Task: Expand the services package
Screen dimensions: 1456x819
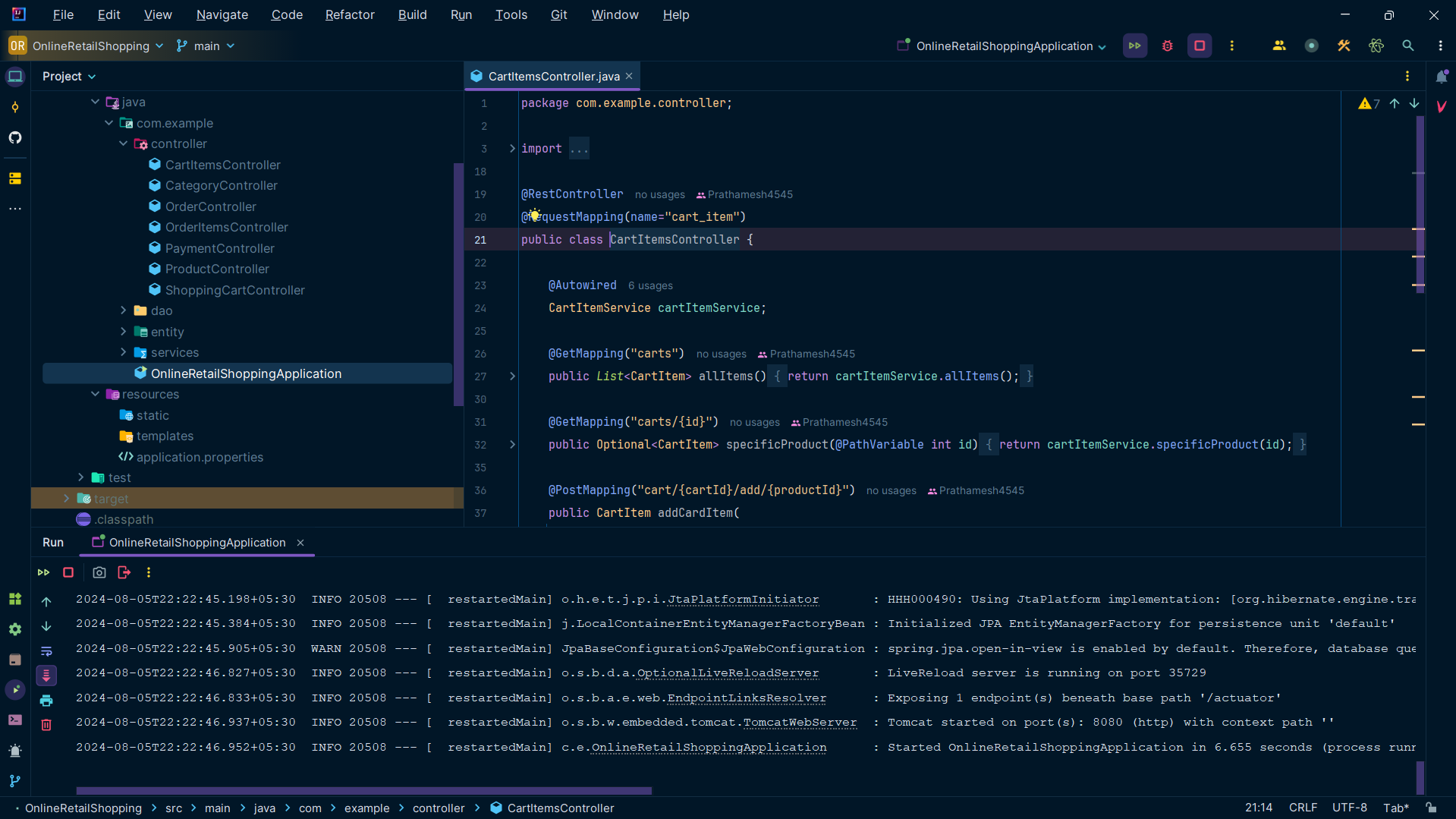Action: [123, 352]
